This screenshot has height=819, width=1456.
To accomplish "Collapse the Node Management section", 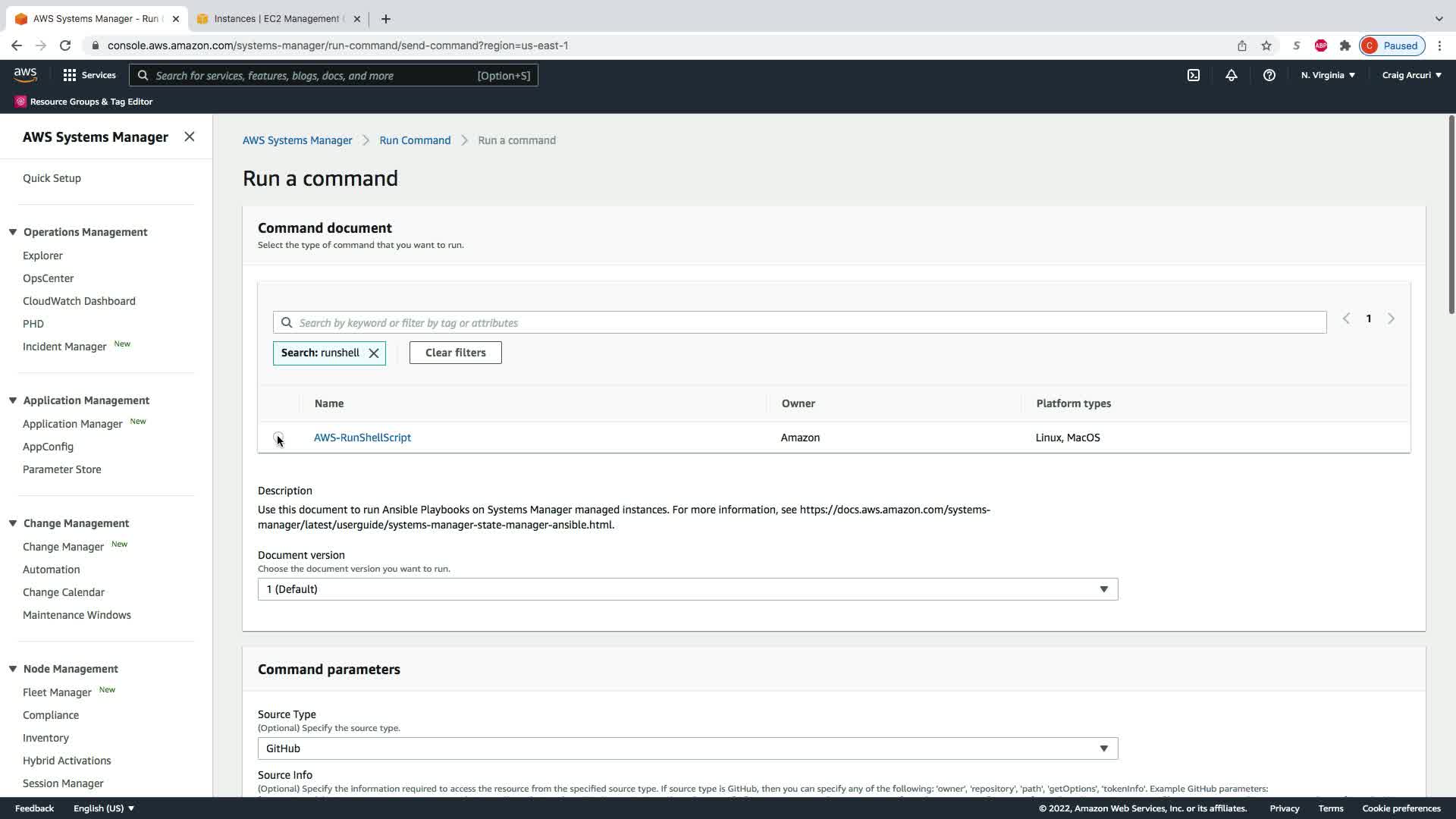I will 13,669.
